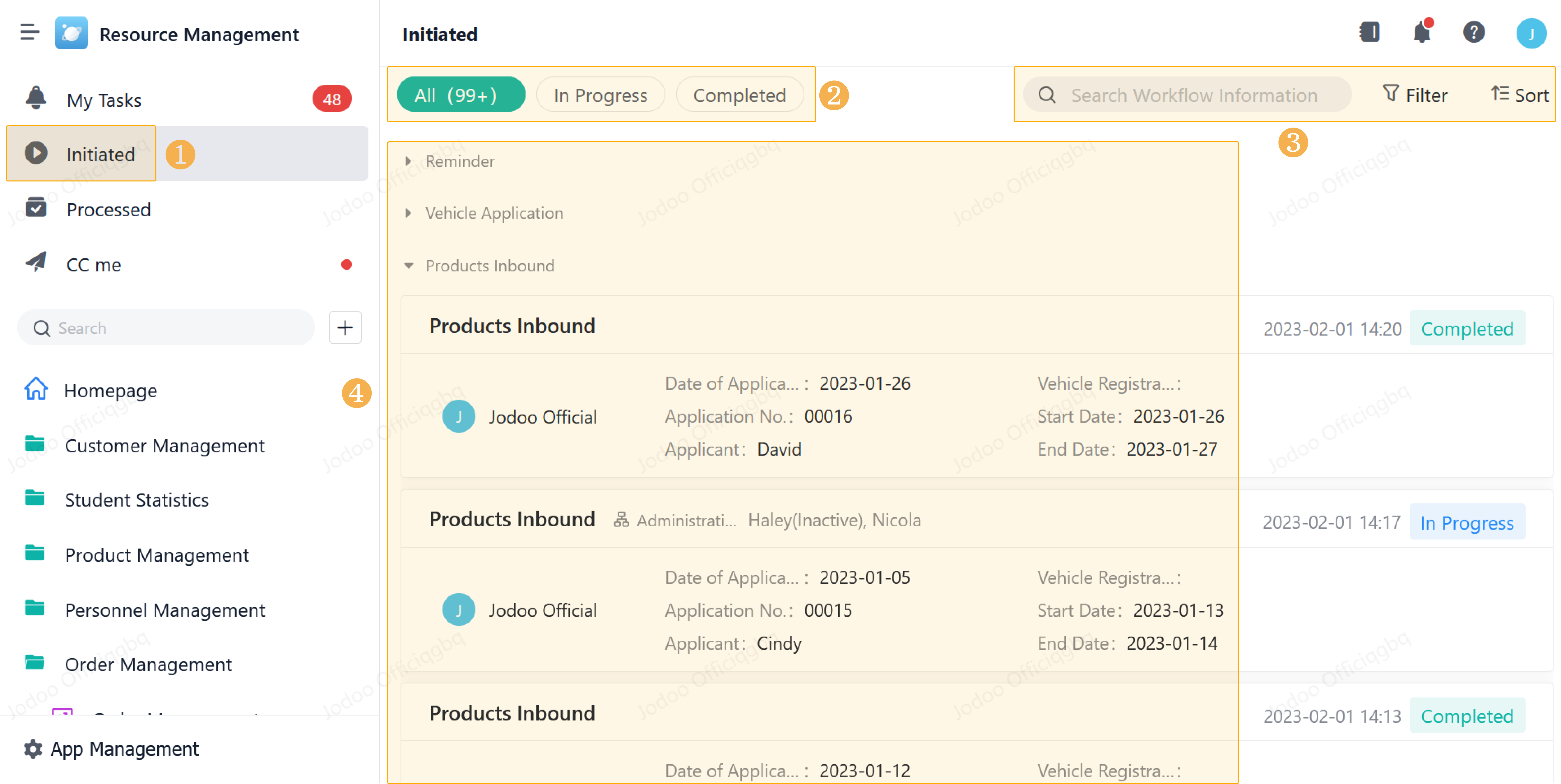Collapse the Products Inbound group
The width and height of the screenshot is (1561, 784).
click(409, 266)
